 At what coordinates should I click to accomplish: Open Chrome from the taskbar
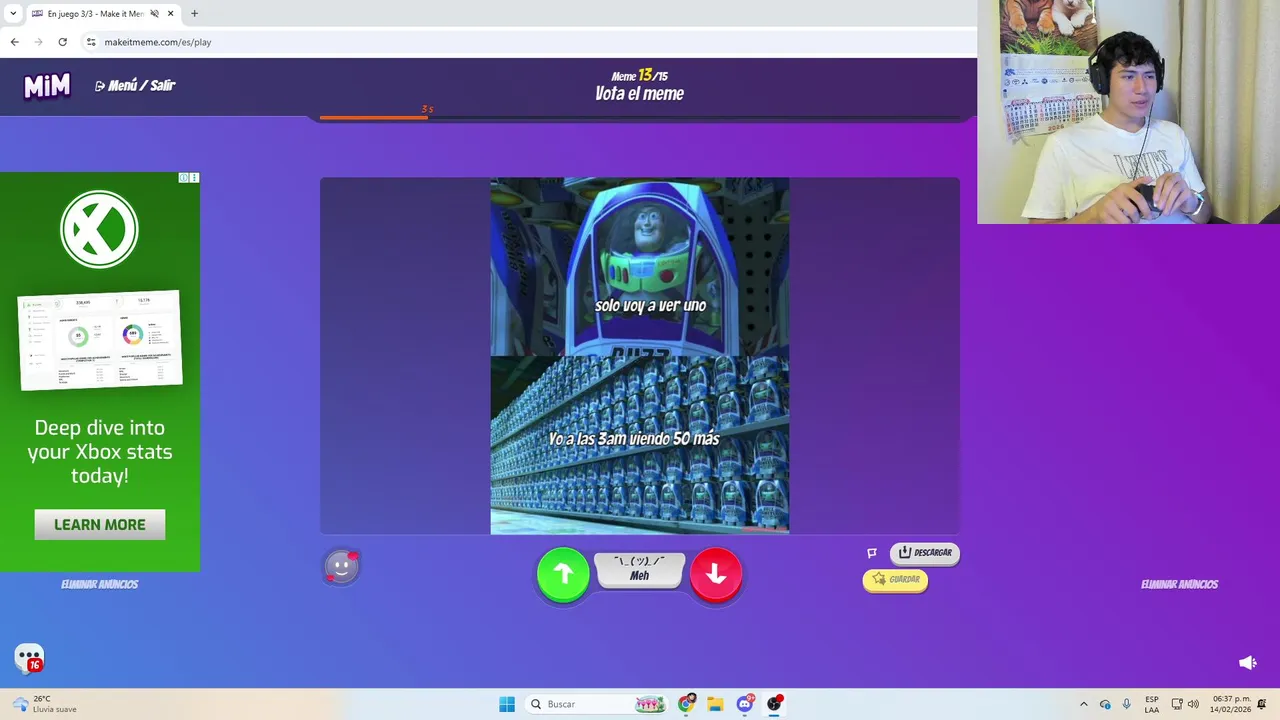point(686,704)
